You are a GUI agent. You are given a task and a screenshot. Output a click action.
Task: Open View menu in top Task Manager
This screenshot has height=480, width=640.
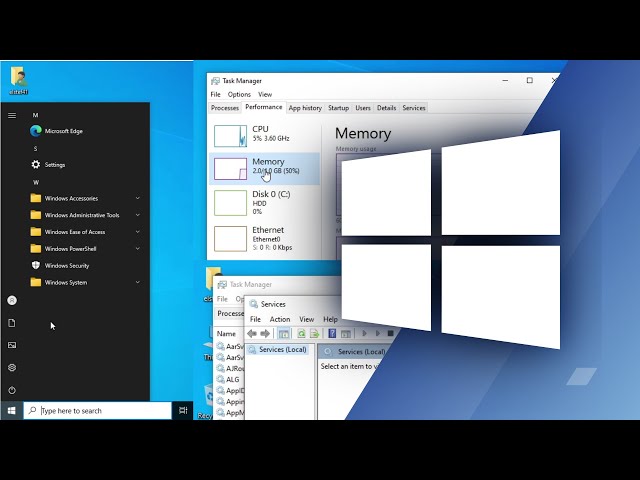pos(265,94)
